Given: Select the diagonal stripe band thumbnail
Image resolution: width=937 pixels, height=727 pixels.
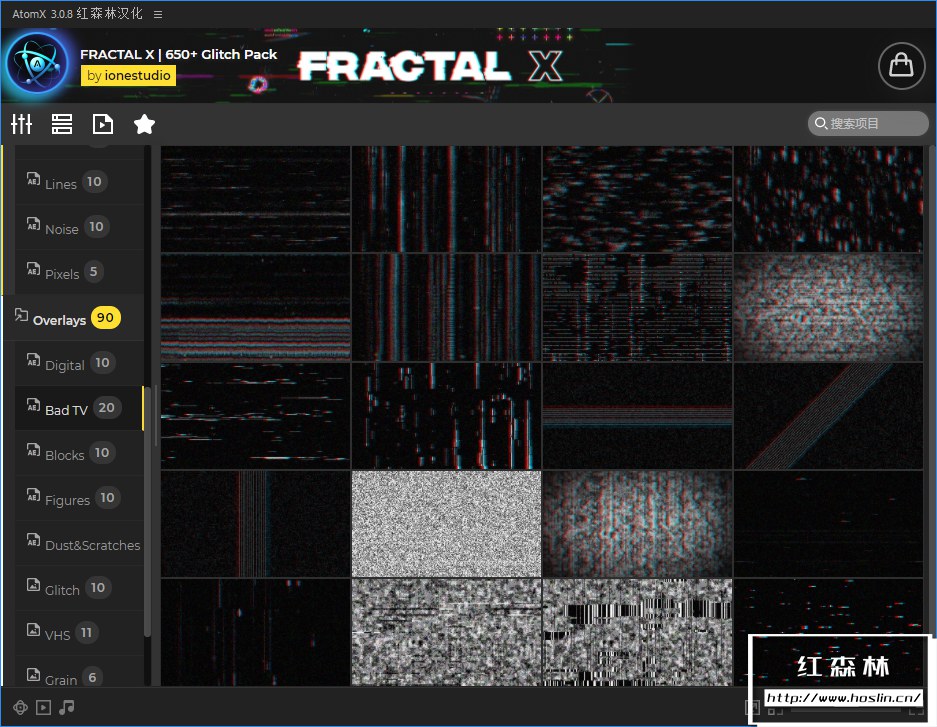Looking at the screenshot, I should 828,416.
